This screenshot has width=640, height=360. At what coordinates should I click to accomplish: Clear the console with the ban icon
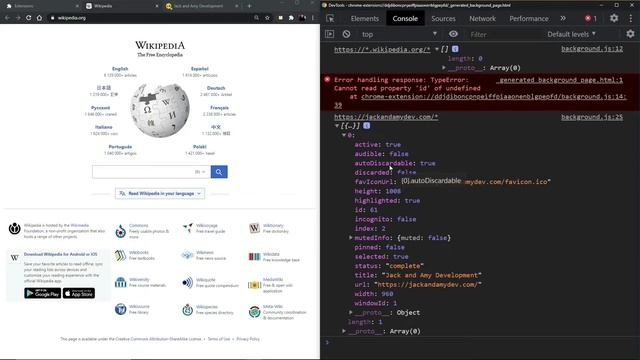pyautogui.click(x=346, y=34)
